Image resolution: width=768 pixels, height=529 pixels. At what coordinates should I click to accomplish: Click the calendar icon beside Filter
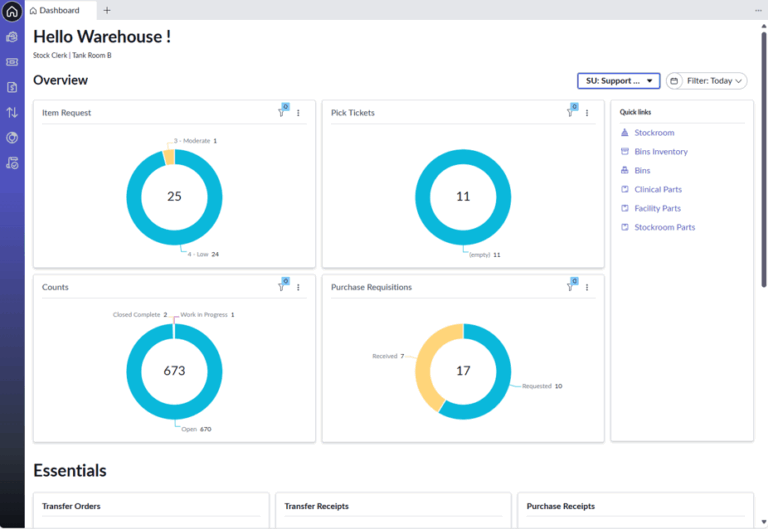[674, 81]
